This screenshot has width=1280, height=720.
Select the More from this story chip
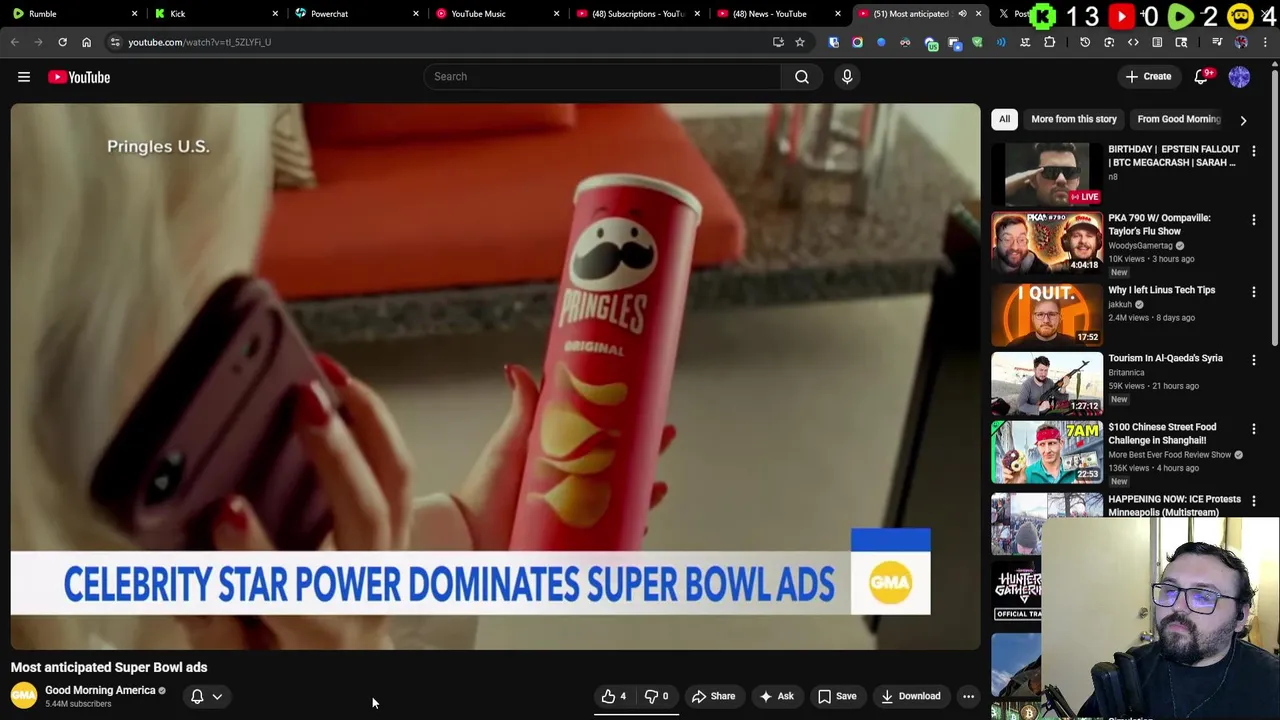click(1074, 119)
